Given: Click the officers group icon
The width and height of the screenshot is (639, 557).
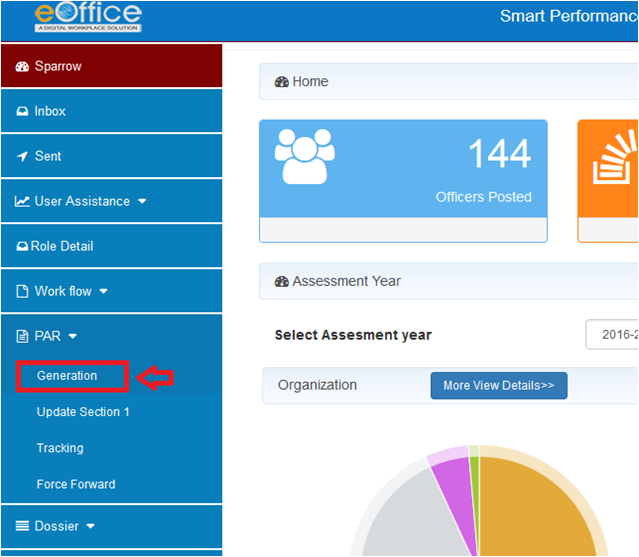Looking at the screenshot, I should click(x=305, y=156).
